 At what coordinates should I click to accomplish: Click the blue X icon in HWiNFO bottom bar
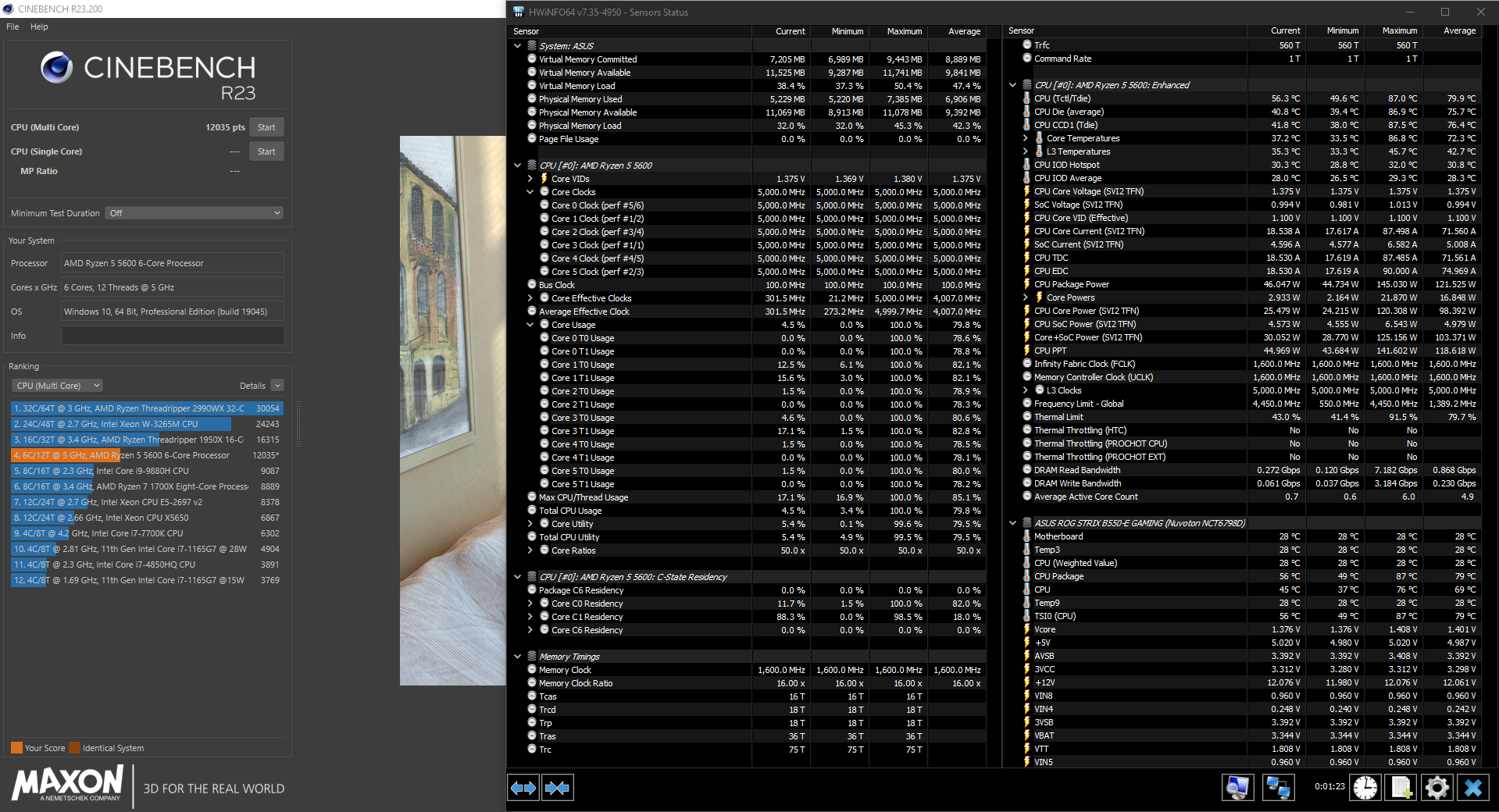pos(1473,787)
